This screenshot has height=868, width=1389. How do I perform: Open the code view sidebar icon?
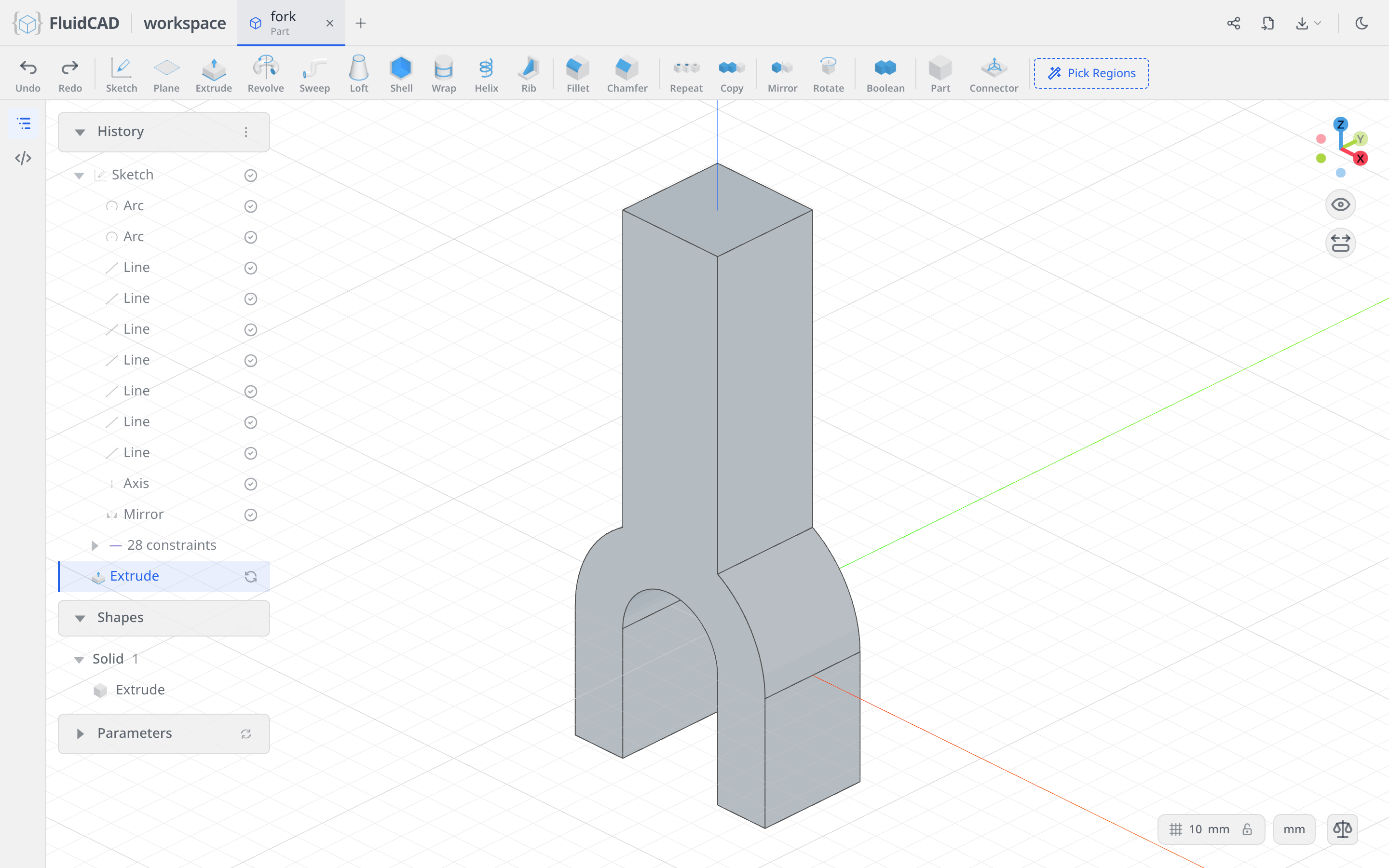pos(23,158)
